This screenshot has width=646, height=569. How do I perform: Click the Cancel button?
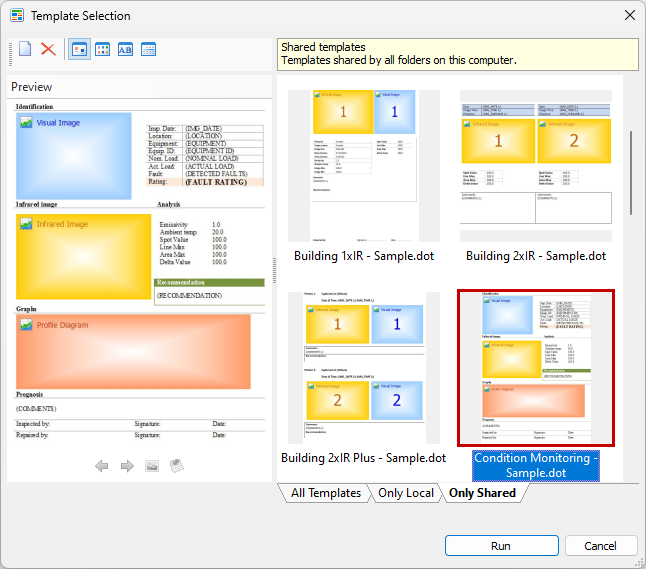[601, 546]
